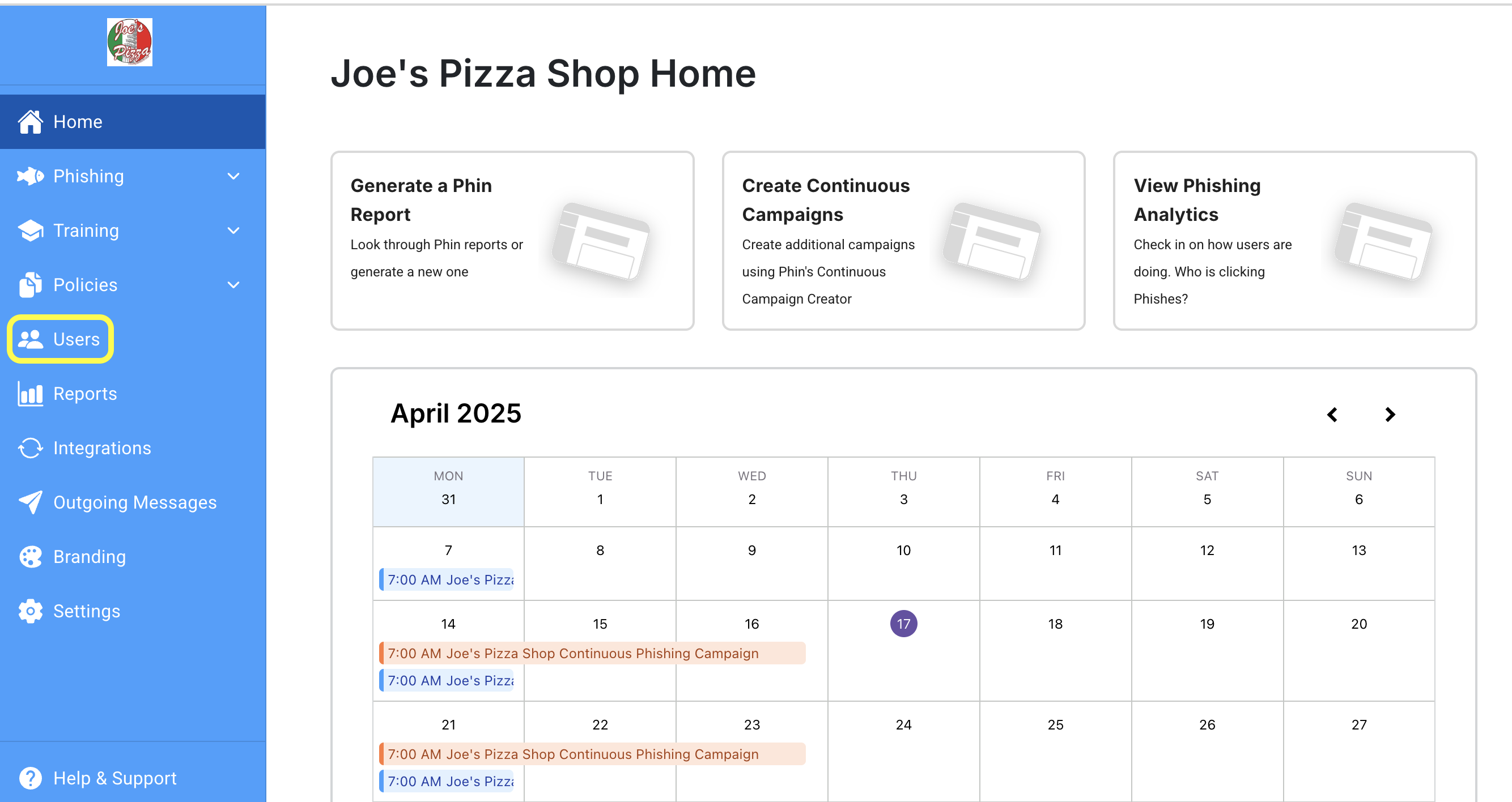
Task: Expand the Training submenu chevron
Action: coord(233,231)
